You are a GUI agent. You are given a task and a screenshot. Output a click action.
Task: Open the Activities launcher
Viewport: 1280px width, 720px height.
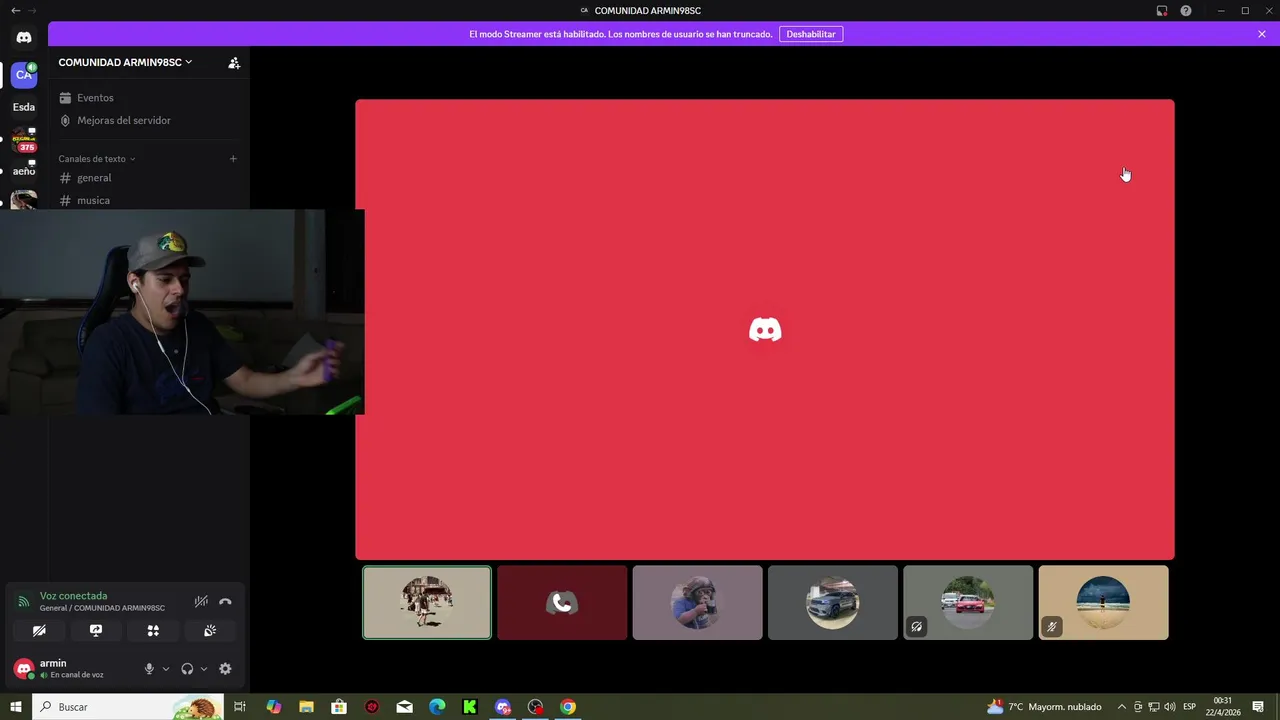[153, 631]
